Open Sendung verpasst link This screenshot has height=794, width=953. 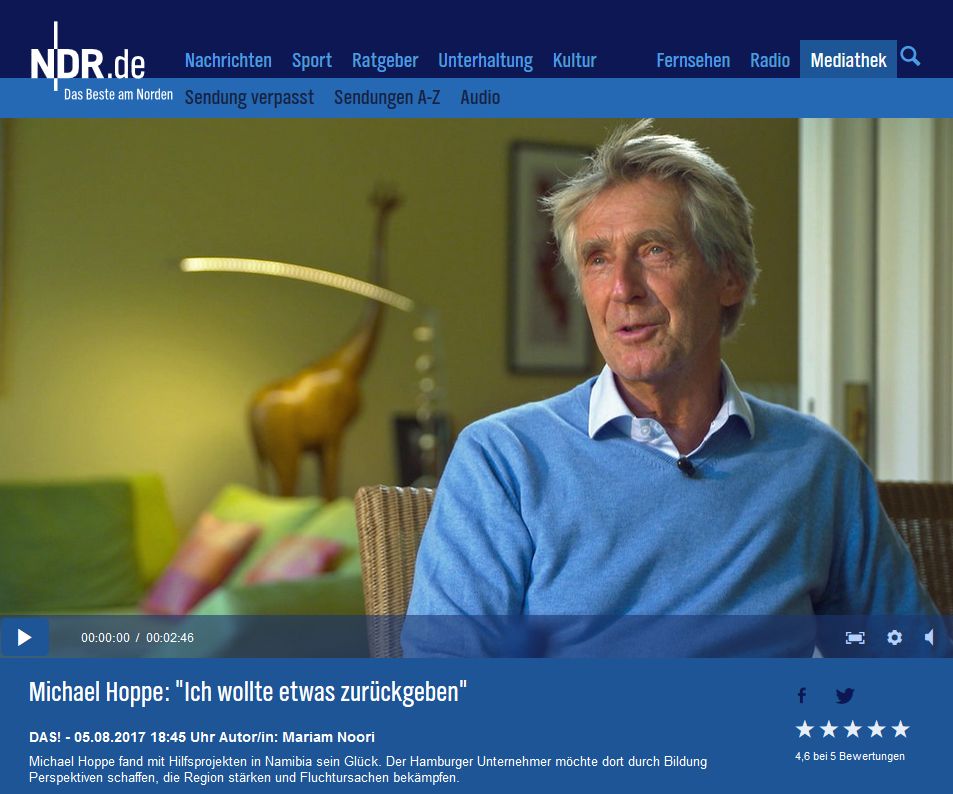click(249, 97)
